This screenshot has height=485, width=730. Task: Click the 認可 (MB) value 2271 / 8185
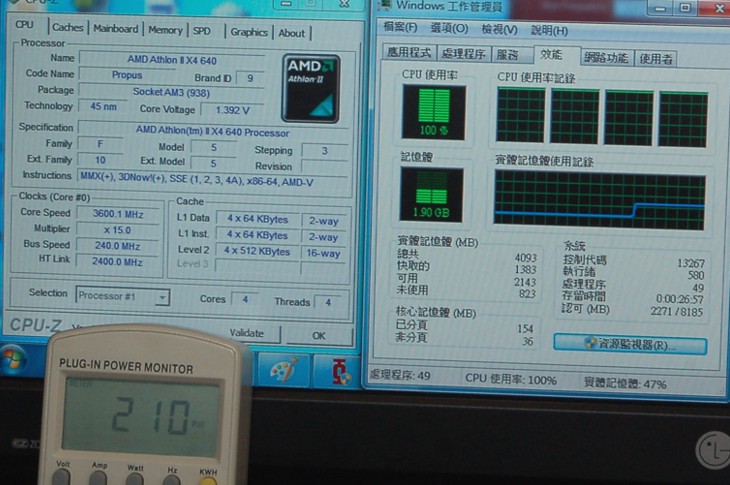676,311
